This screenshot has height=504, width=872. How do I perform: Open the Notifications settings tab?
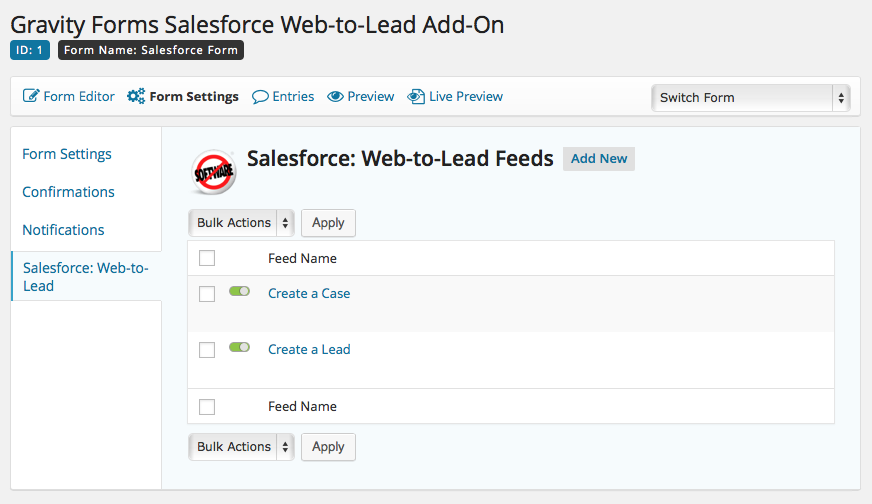coord(63,230)
